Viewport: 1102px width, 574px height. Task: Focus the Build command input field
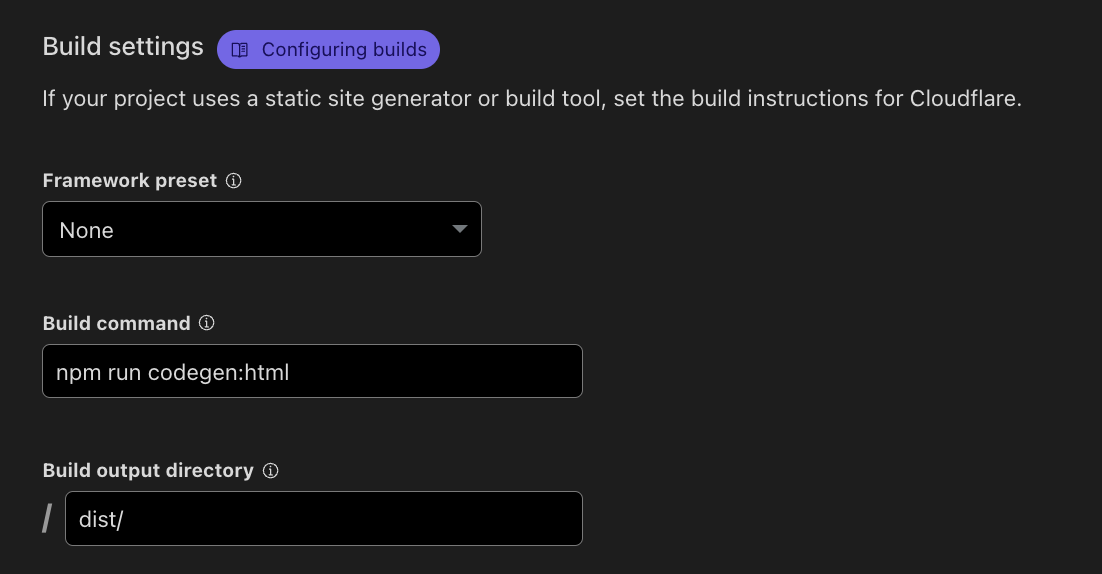[420, 371]
